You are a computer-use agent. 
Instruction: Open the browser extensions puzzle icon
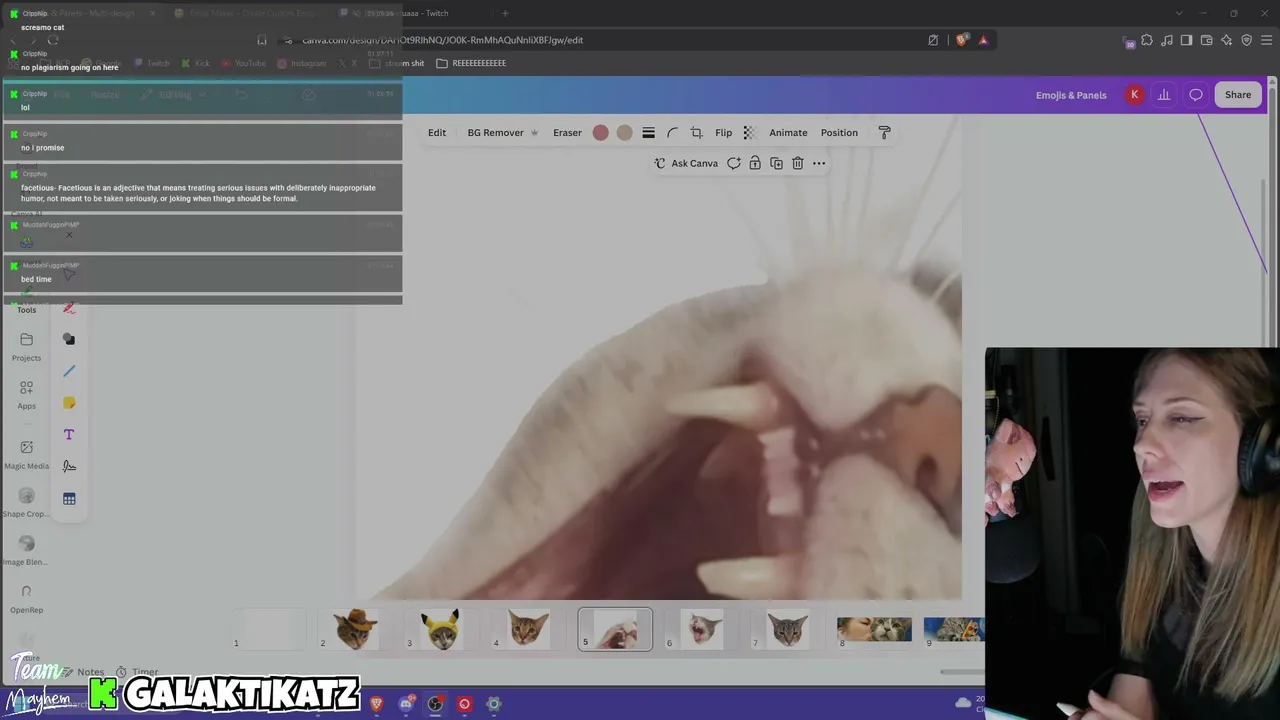point(1147,40)
